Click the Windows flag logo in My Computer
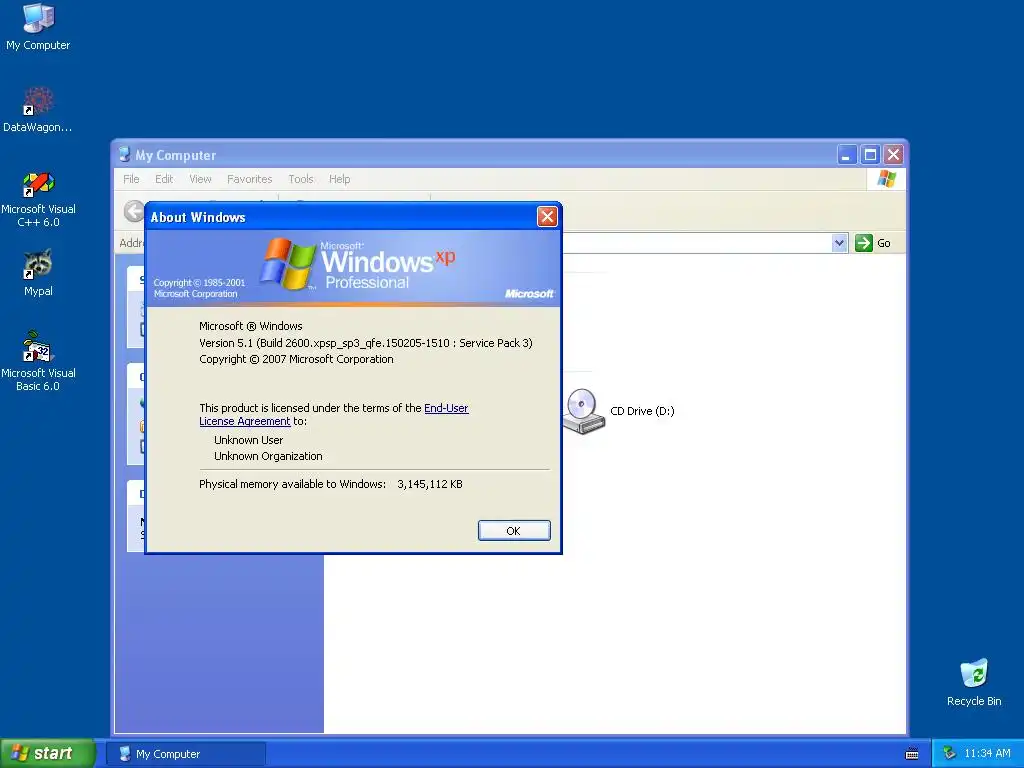The image size is (1024, 768). click(886, 178)
